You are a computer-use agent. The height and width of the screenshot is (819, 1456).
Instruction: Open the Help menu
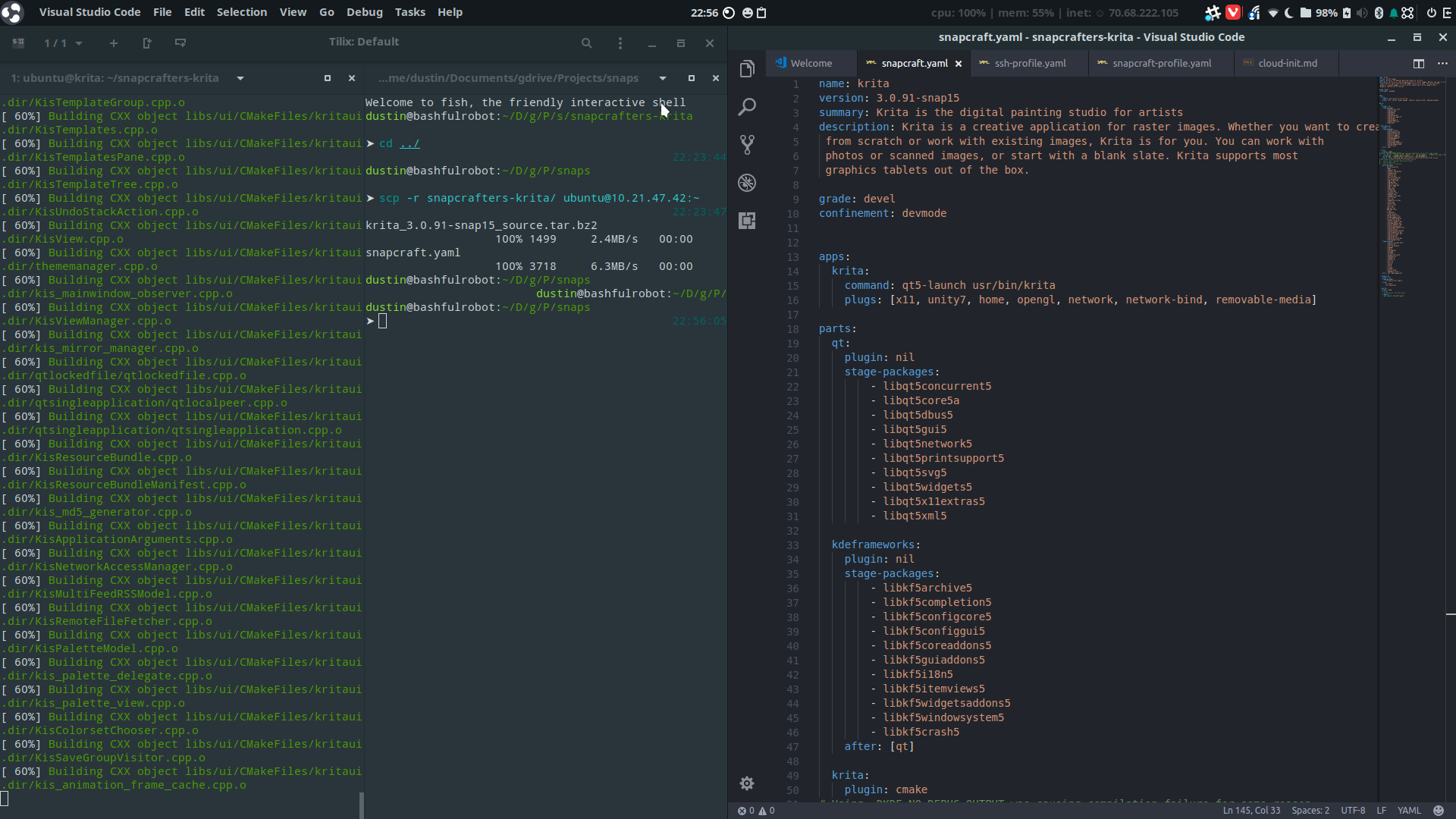(450, 12)
